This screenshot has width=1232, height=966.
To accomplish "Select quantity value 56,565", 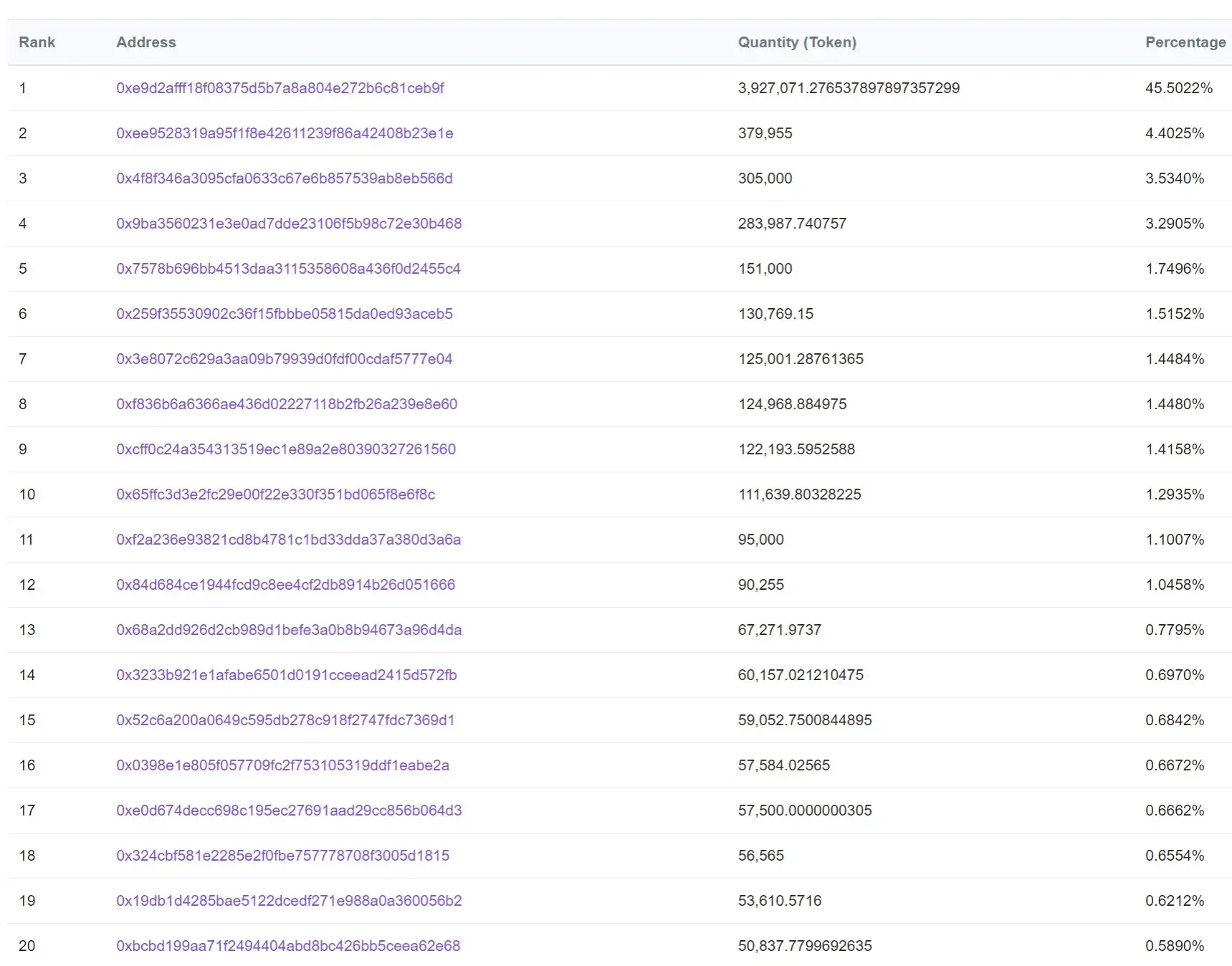I will pos(761,856).
